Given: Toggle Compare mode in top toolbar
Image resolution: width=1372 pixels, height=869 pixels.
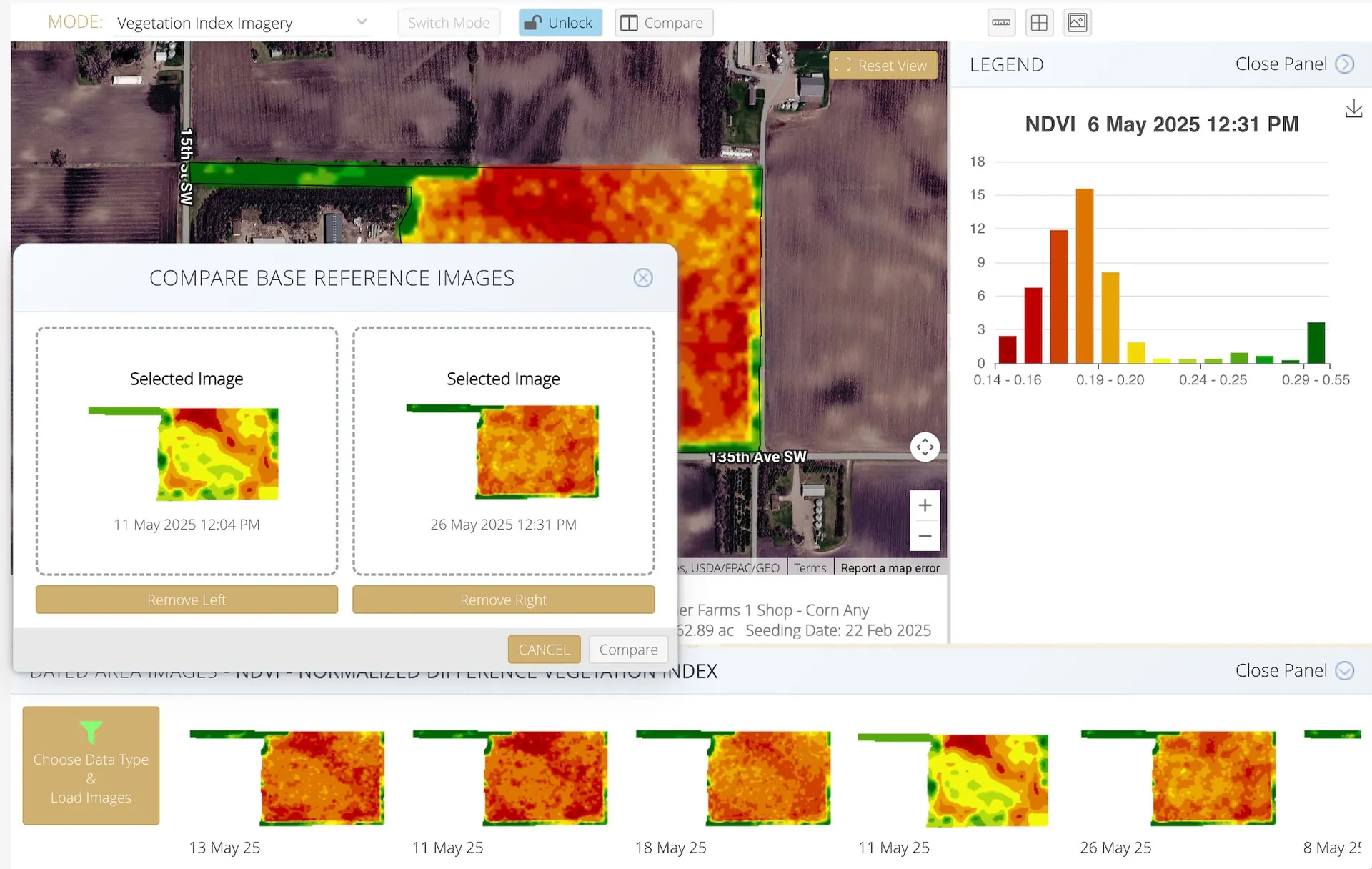Looking at the screenshot, I should click(x=664, y=23).
